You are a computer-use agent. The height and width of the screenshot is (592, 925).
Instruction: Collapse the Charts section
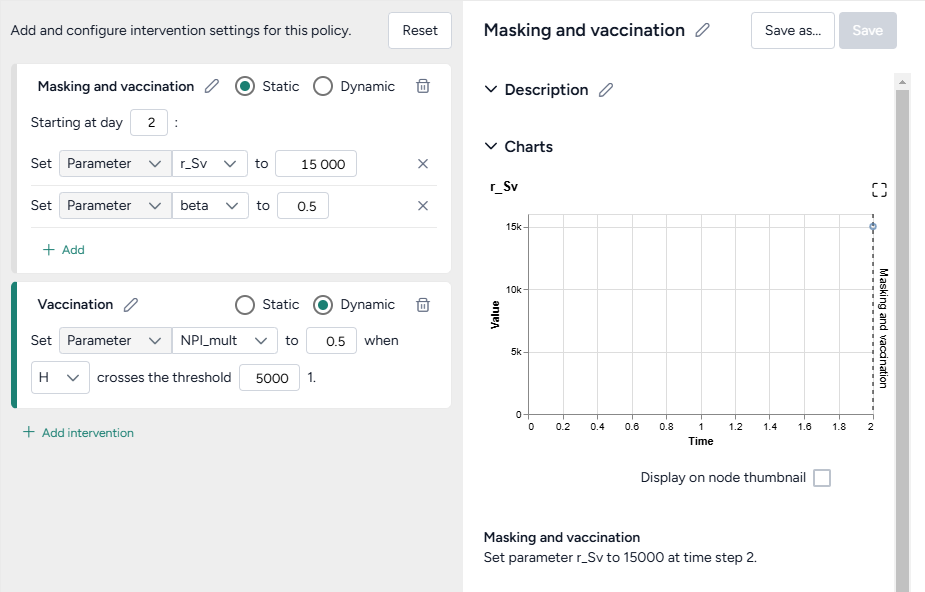(491, 147)
